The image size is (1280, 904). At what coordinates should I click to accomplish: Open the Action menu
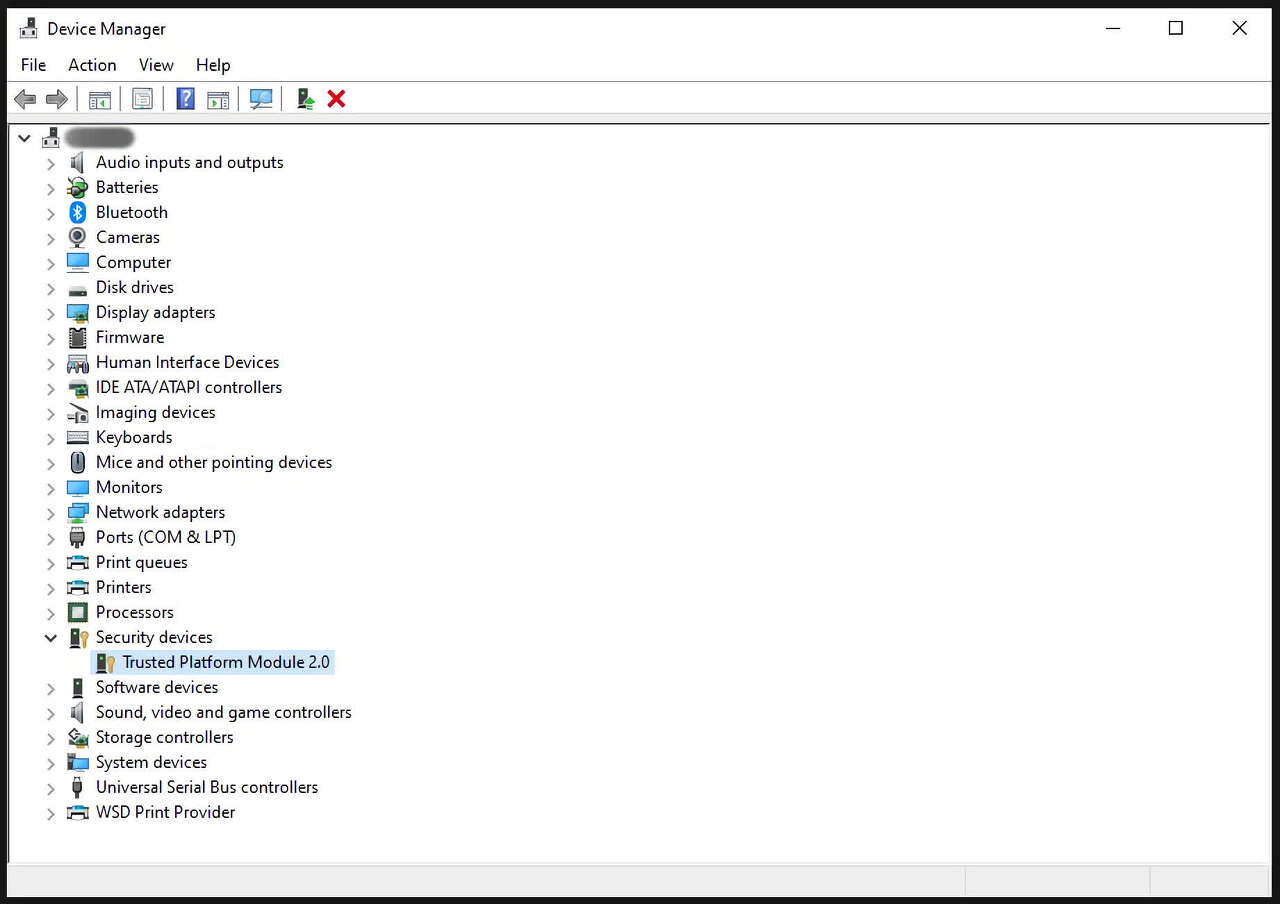coord(92,65)
